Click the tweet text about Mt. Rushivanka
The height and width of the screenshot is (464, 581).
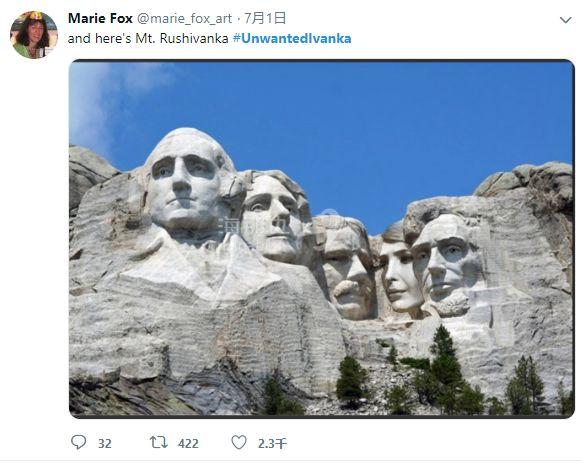point(148,39)
